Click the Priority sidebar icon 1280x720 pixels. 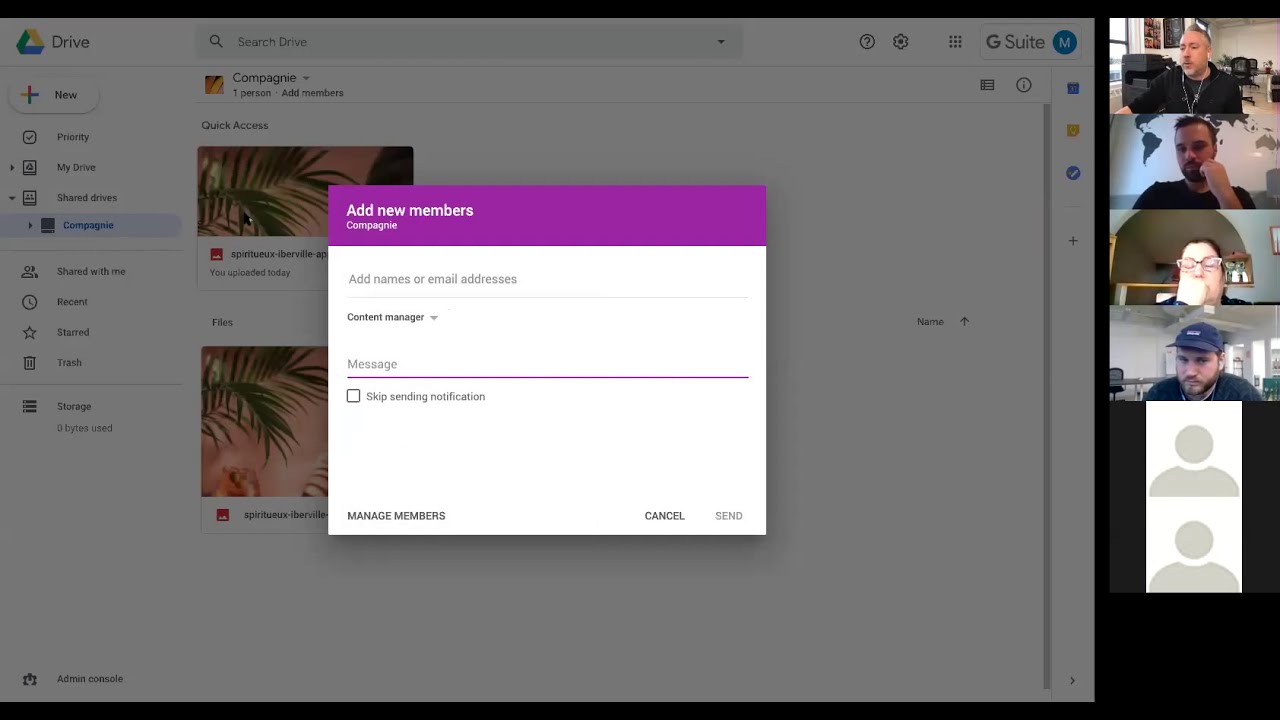click(x=29, y=137)
